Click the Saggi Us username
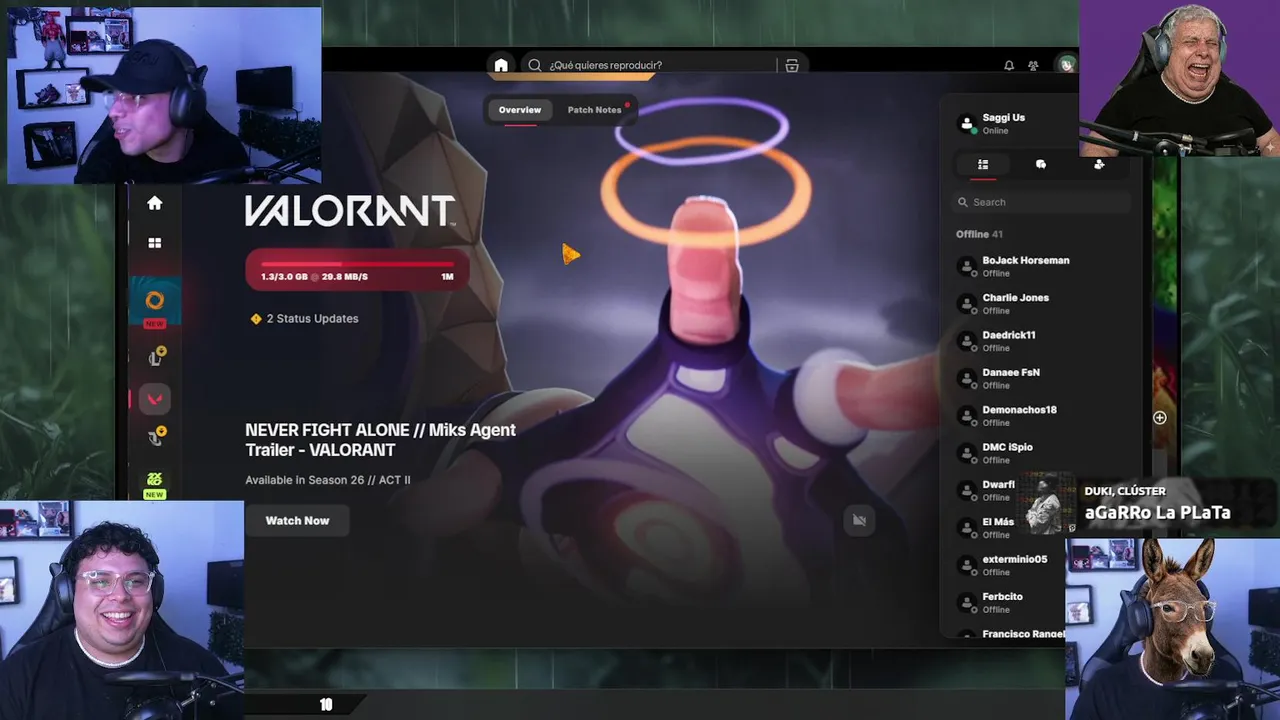This screenshot has width=1280, height=720. click(x=1003, y=117)
